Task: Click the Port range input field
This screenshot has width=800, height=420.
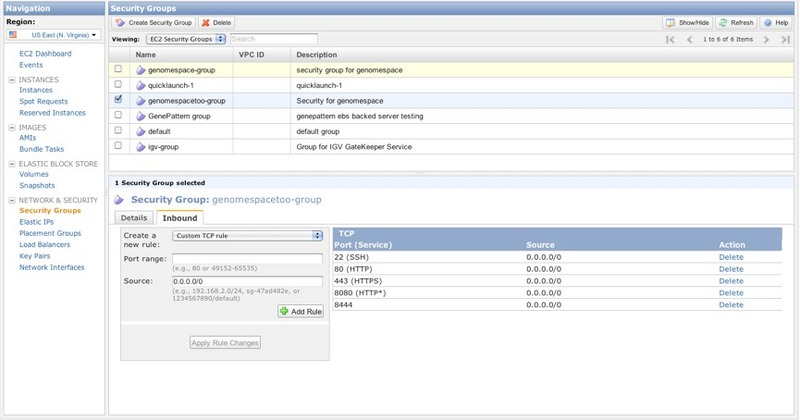Action: coord(247,258)
